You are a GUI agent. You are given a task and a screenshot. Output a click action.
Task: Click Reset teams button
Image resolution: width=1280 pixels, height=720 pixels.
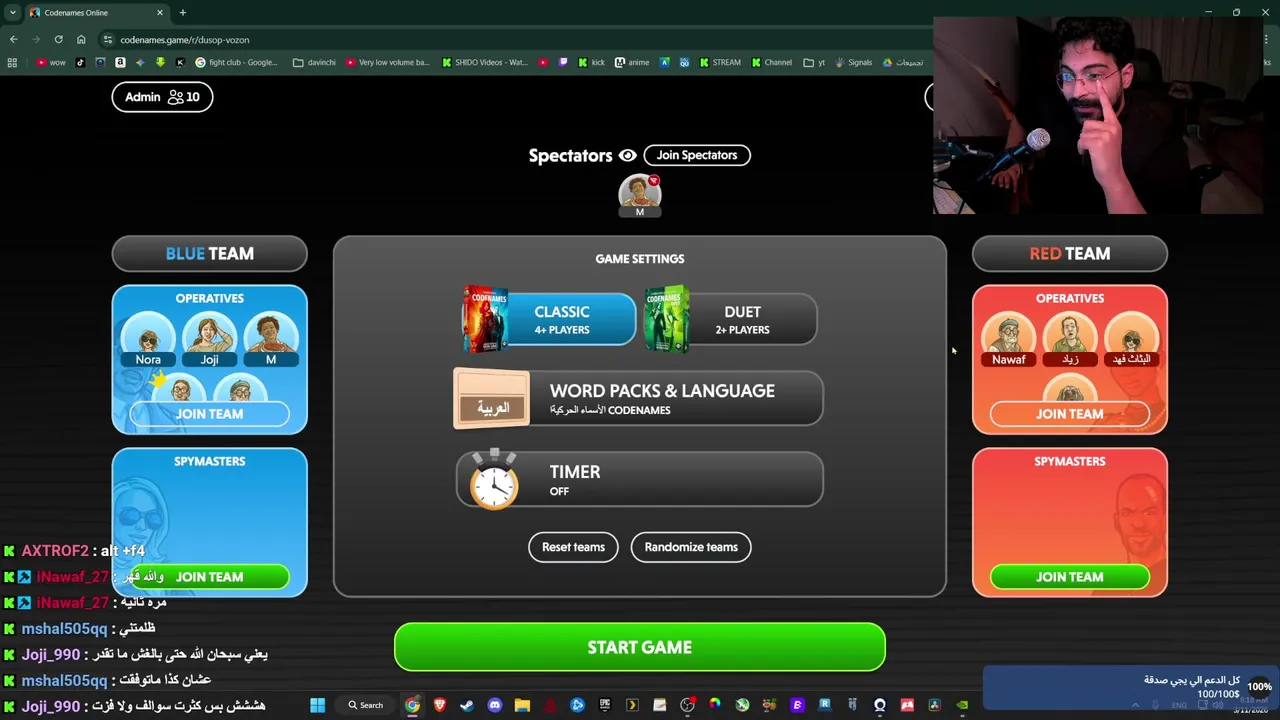click(573, 547)
